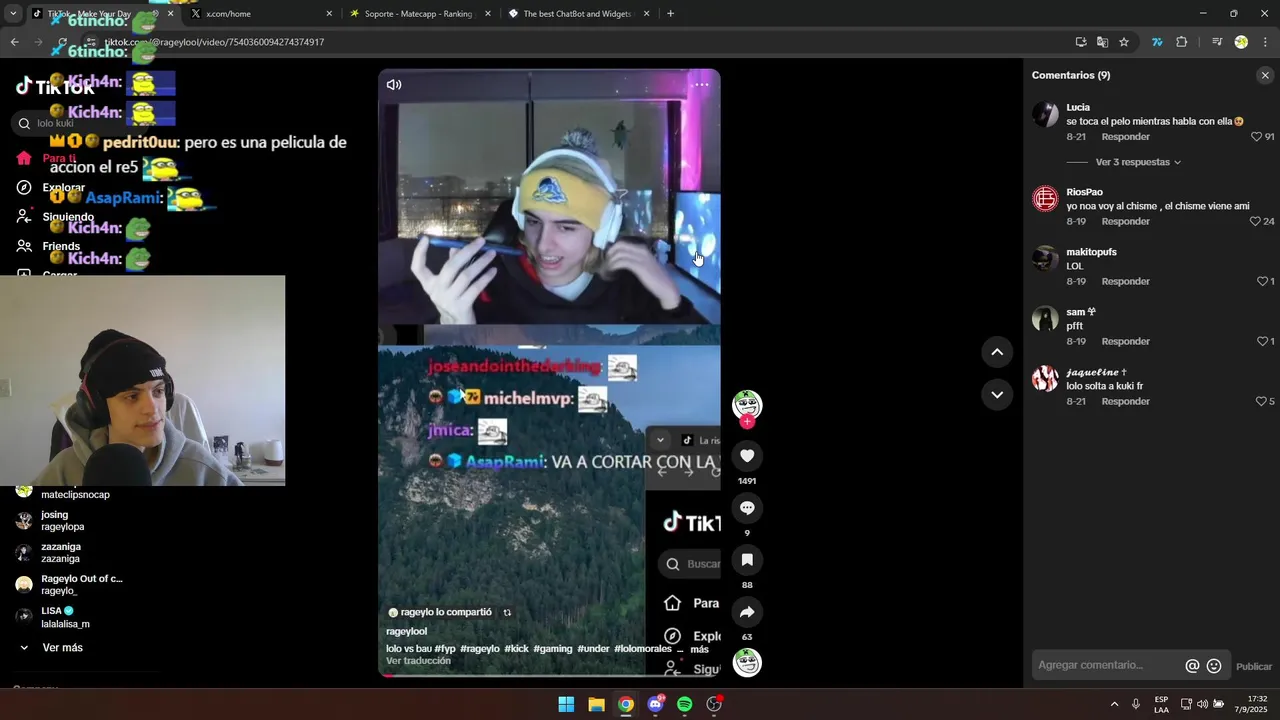Open the Chrome extensions puzzle icon
Screen dimensions: 1280x720
[1182, 42]
